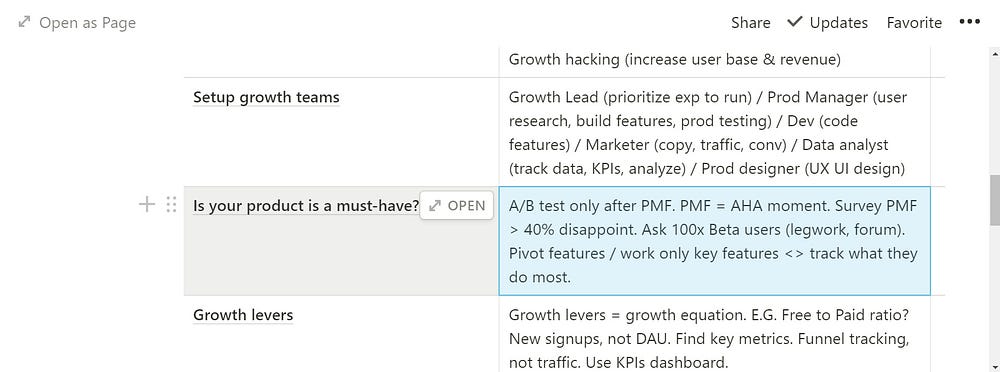
Task: Click the Favorite button
Action: point(914,23)
